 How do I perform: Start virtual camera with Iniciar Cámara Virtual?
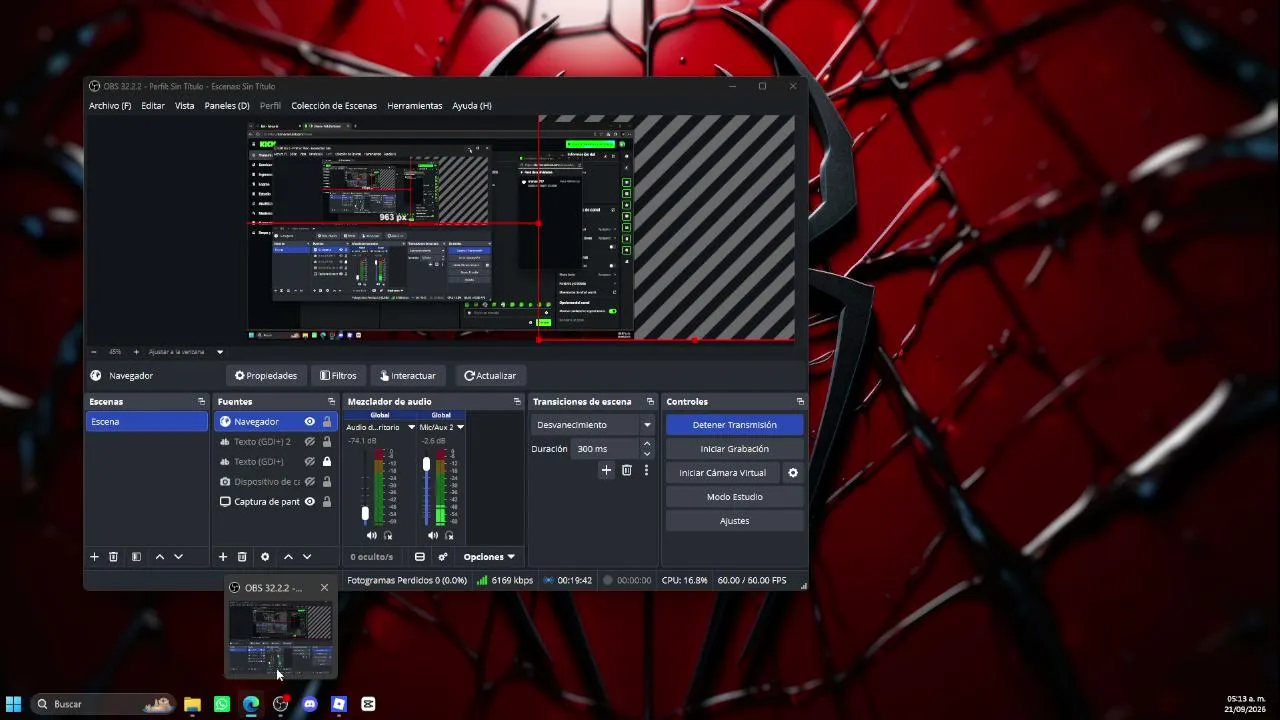(x=723, y=473)
